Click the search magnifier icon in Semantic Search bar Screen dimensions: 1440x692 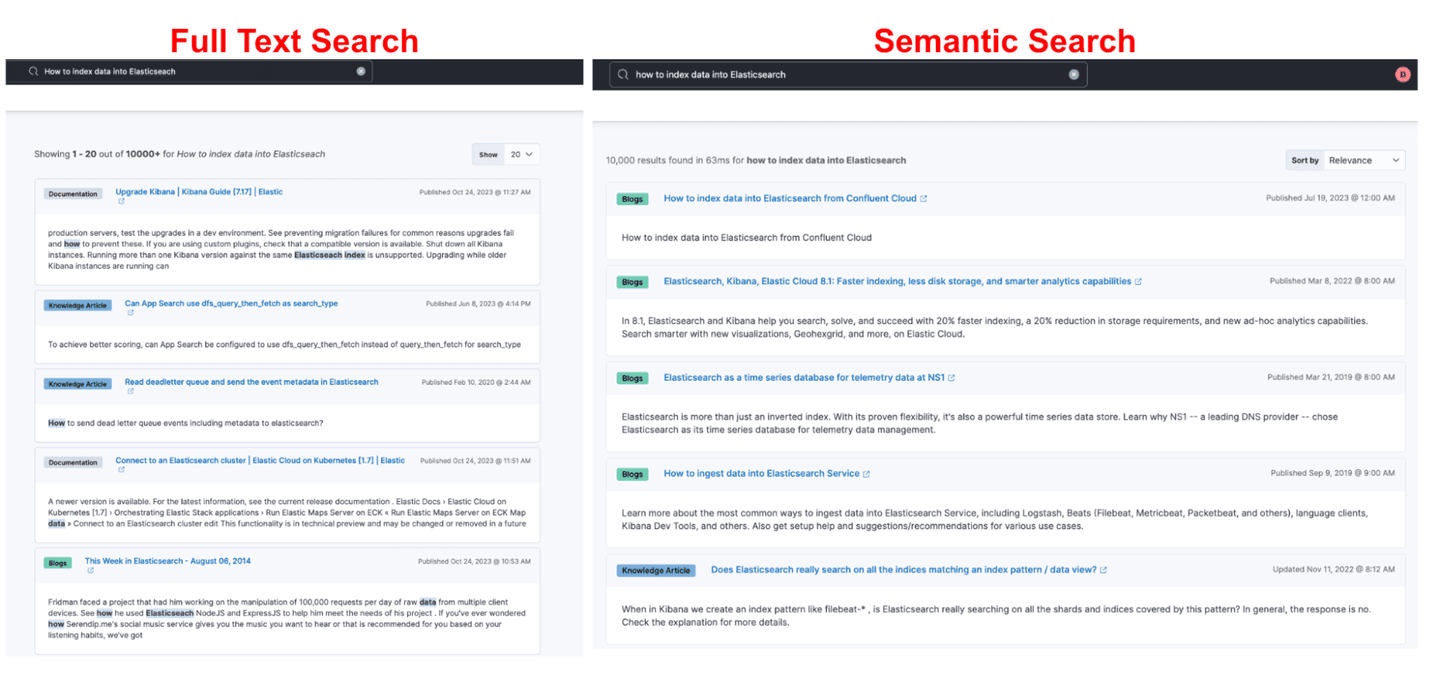623,75
